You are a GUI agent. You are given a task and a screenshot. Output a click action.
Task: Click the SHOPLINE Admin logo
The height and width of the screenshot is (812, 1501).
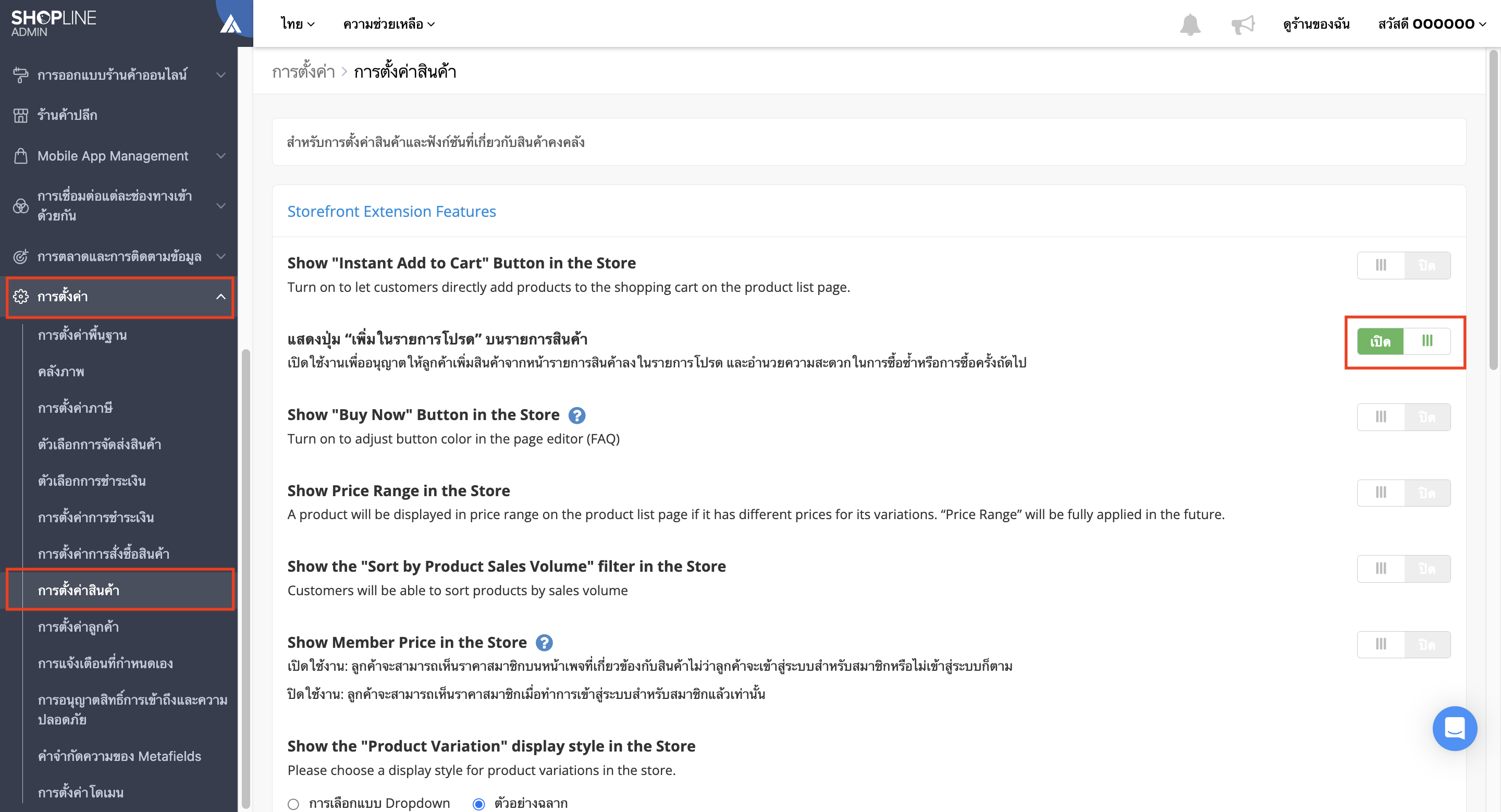54,23
